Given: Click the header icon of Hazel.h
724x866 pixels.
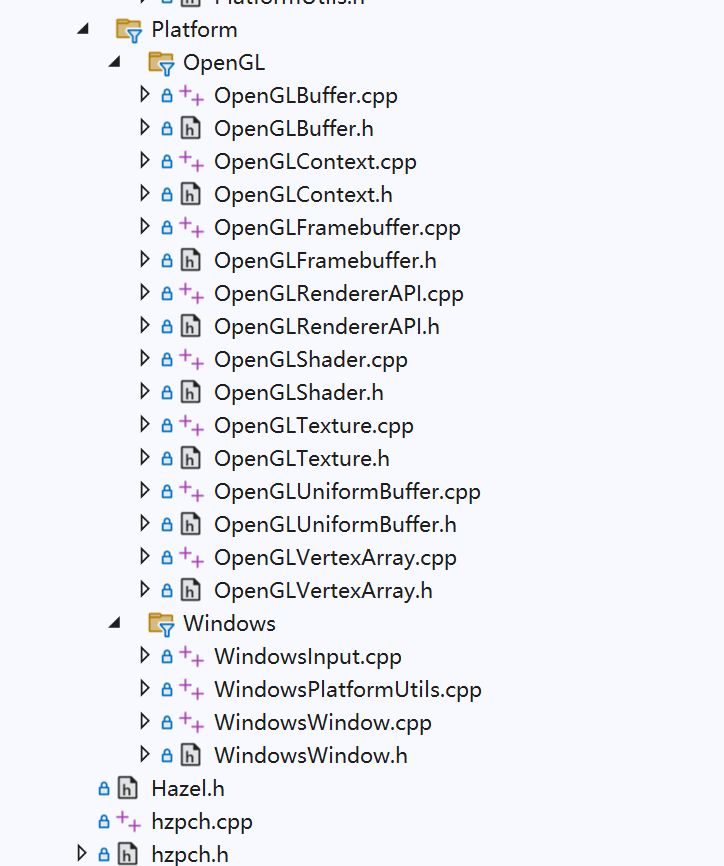Looking at the screenshot, I should click(128, 788).
